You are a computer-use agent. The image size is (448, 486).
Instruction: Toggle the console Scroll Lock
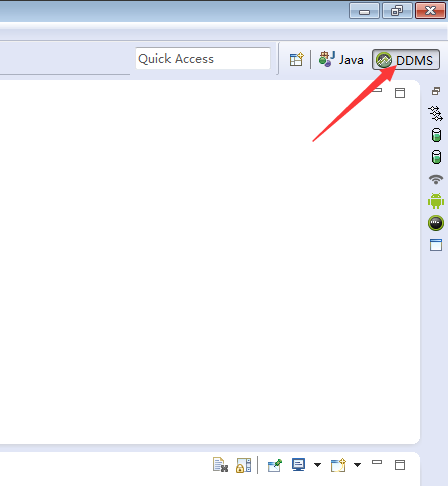[x=243, y=465]
